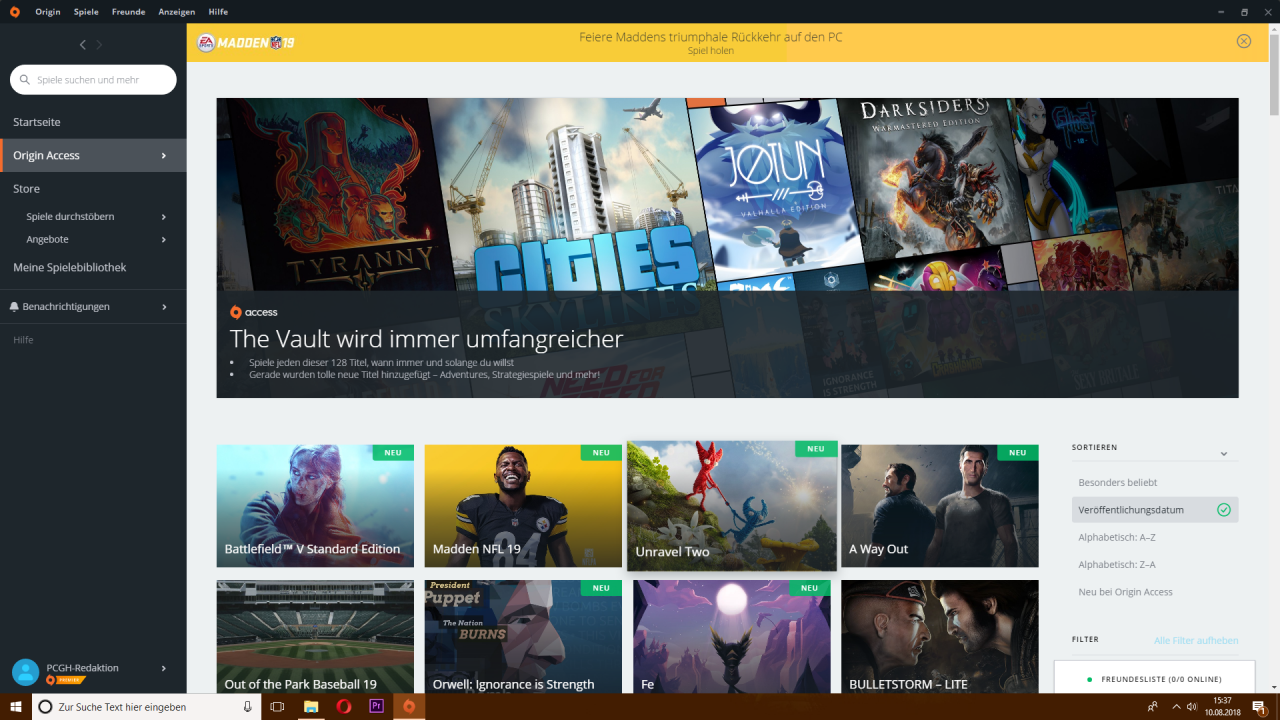Open the Origin menu
The width and height of the screenshot is (1280, 720).
(x=48, y=12)
